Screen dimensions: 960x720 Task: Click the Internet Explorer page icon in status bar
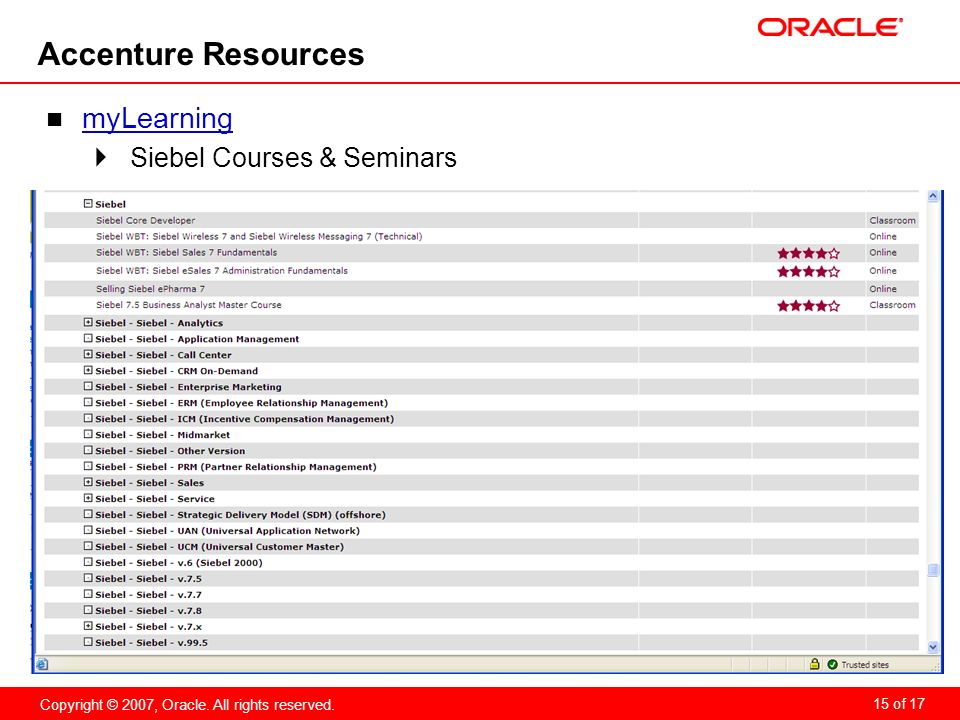click(x=42, y=664)
